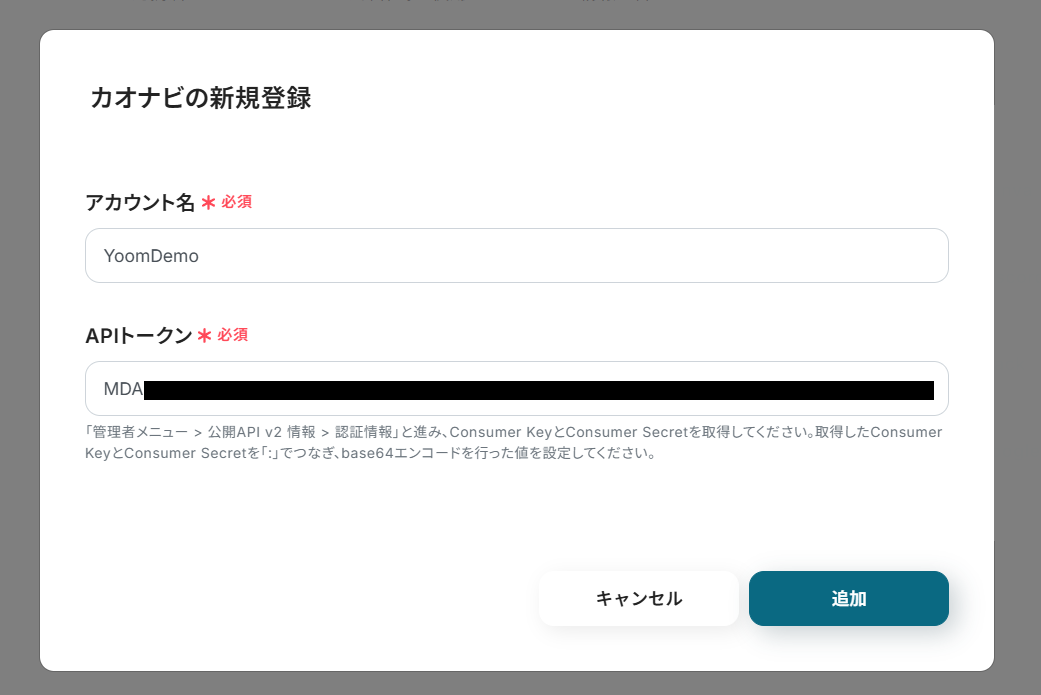Viewport: 1041px width, 695px height.
Task: Click the APIトークン field label
Action: [139, 335]
